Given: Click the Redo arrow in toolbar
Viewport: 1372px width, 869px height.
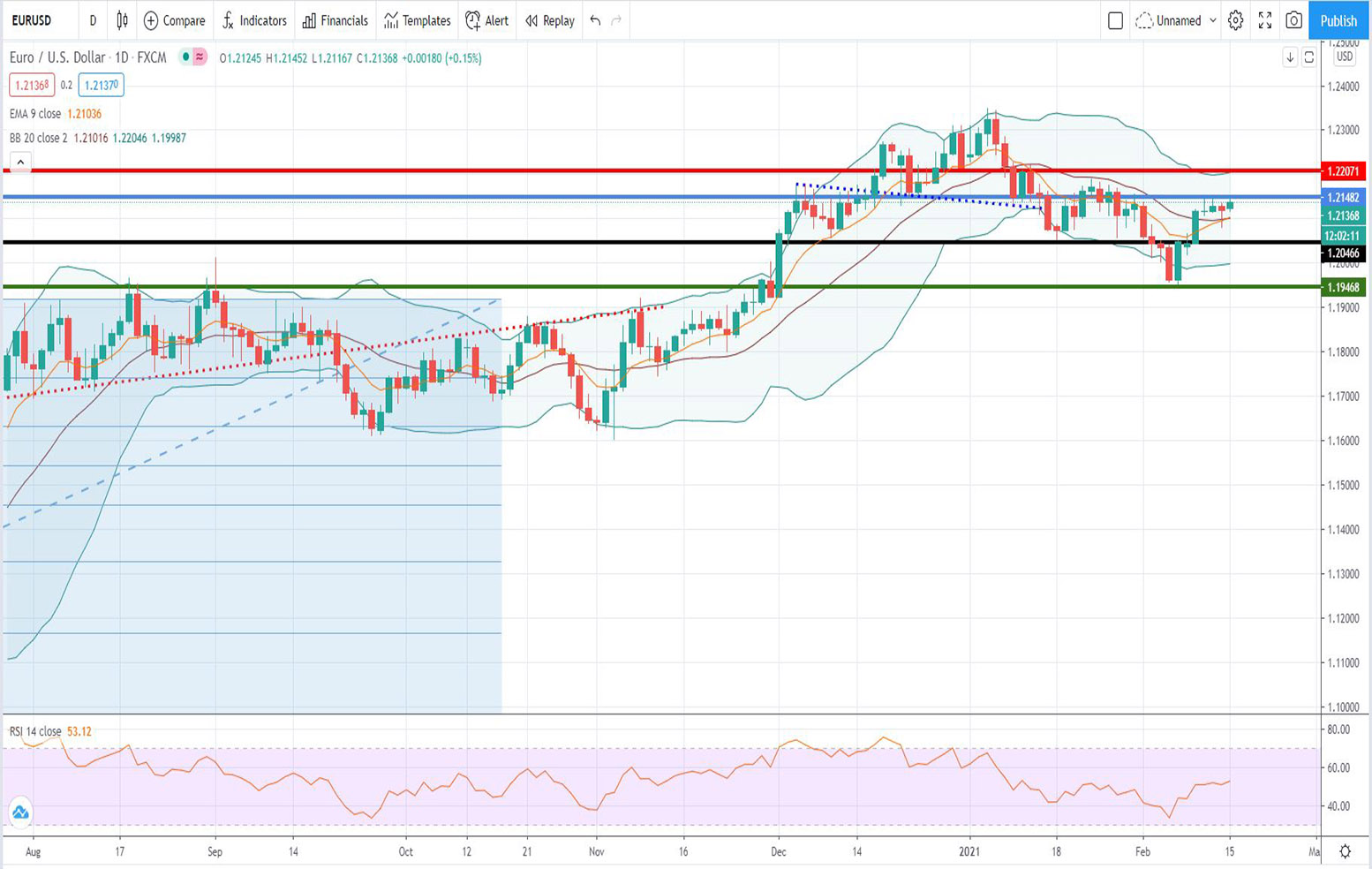Looking at the screenshot, I should [616, 20].
